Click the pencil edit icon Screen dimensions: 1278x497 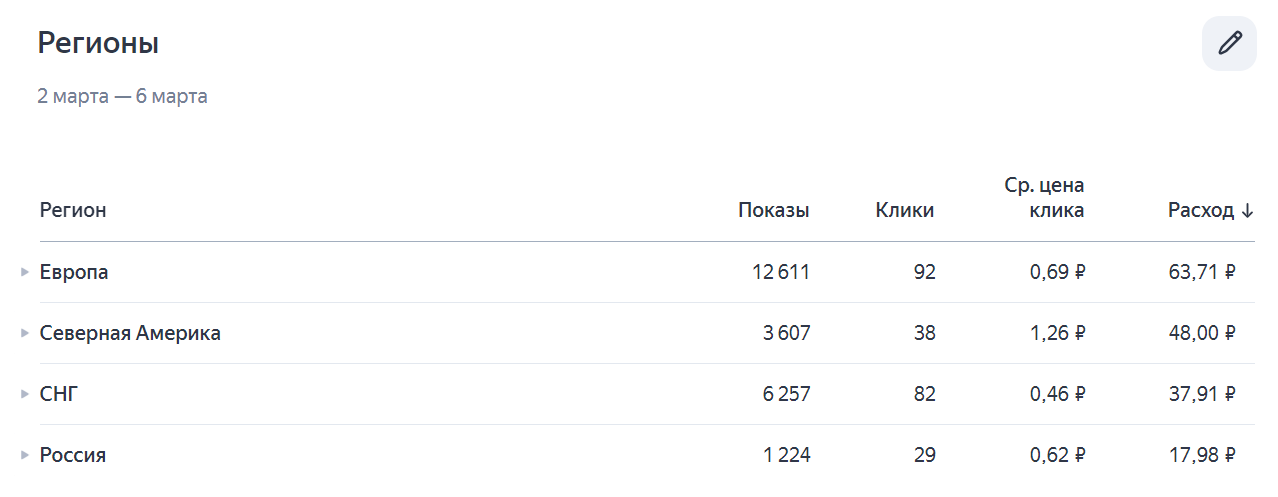[1229, 43]
